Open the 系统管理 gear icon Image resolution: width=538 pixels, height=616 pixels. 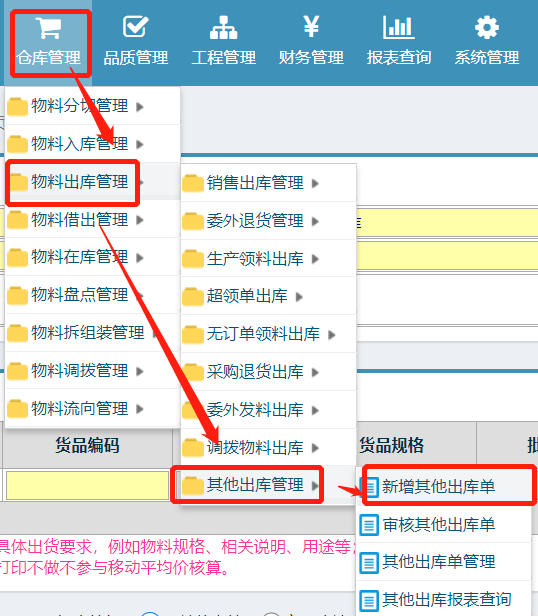click(x=487, y=28)
